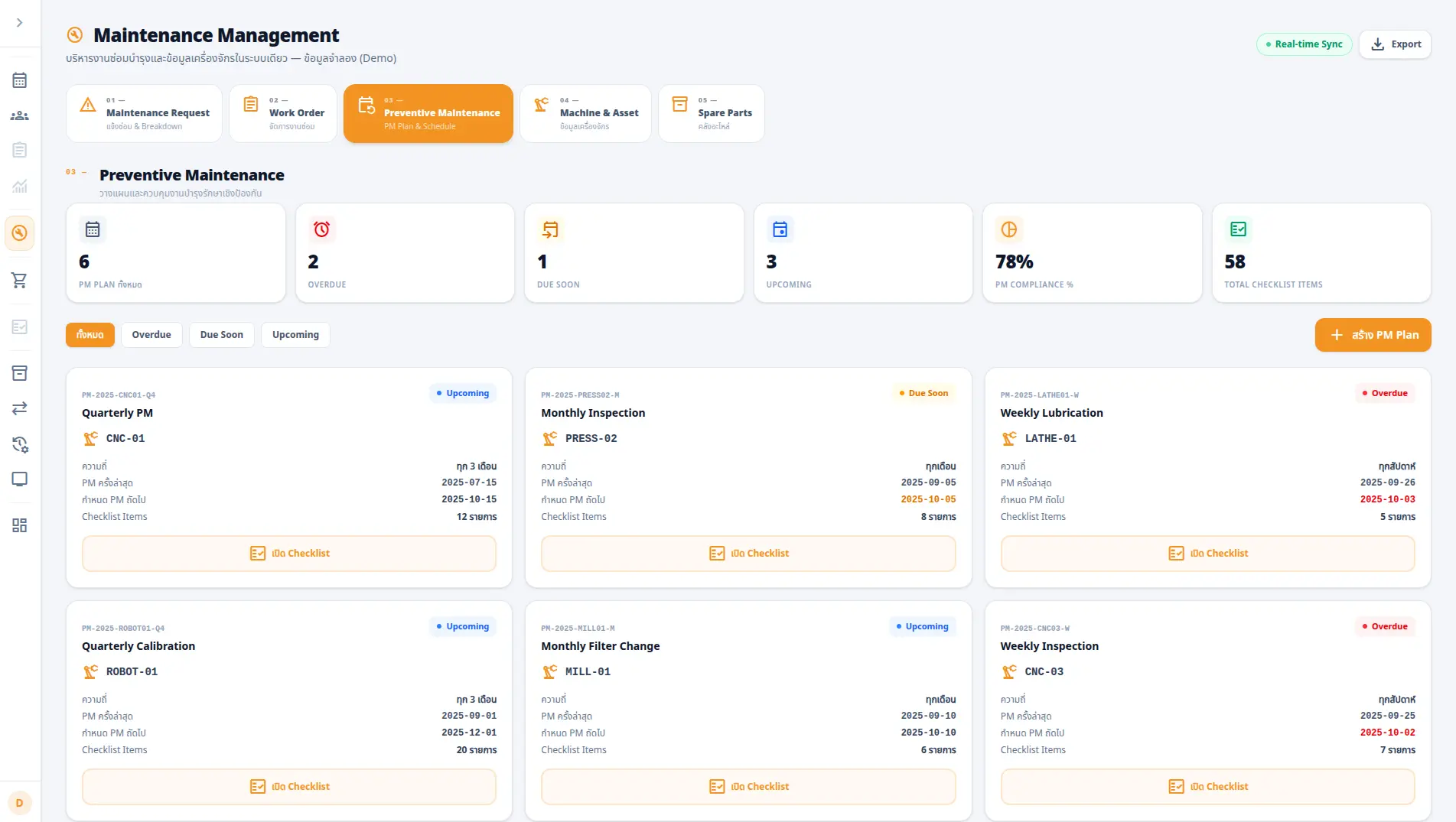Open the Machine & Asset tab
This screenshot has width=1456, height=822.
click(585, 113)
